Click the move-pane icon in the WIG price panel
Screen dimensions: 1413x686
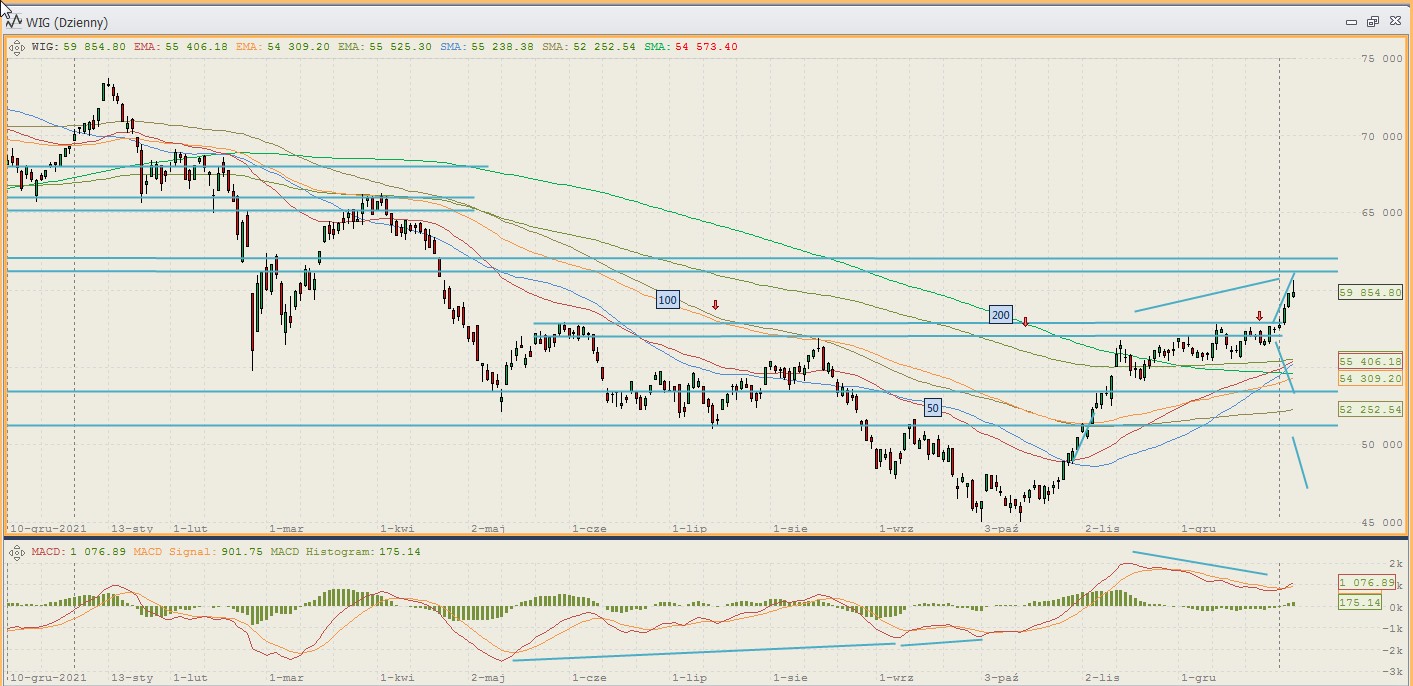(x=16, y=46)
